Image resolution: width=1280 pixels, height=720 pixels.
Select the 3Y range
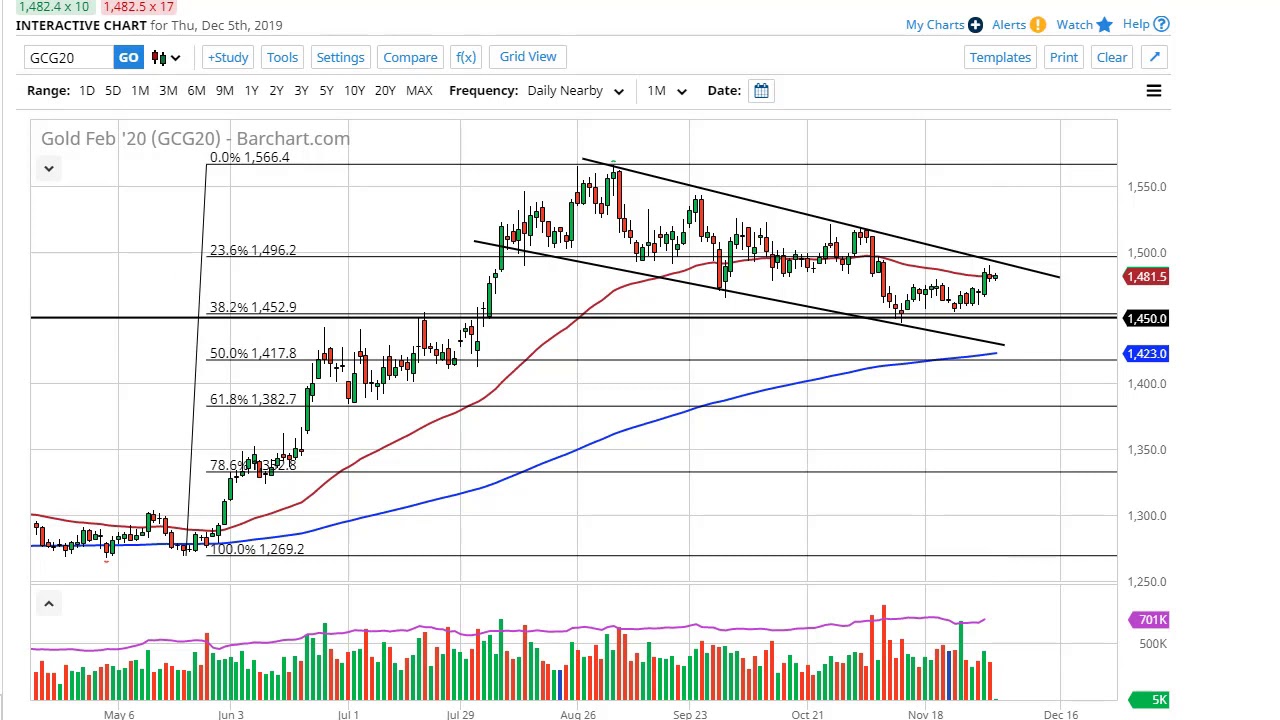coord(301,91)
